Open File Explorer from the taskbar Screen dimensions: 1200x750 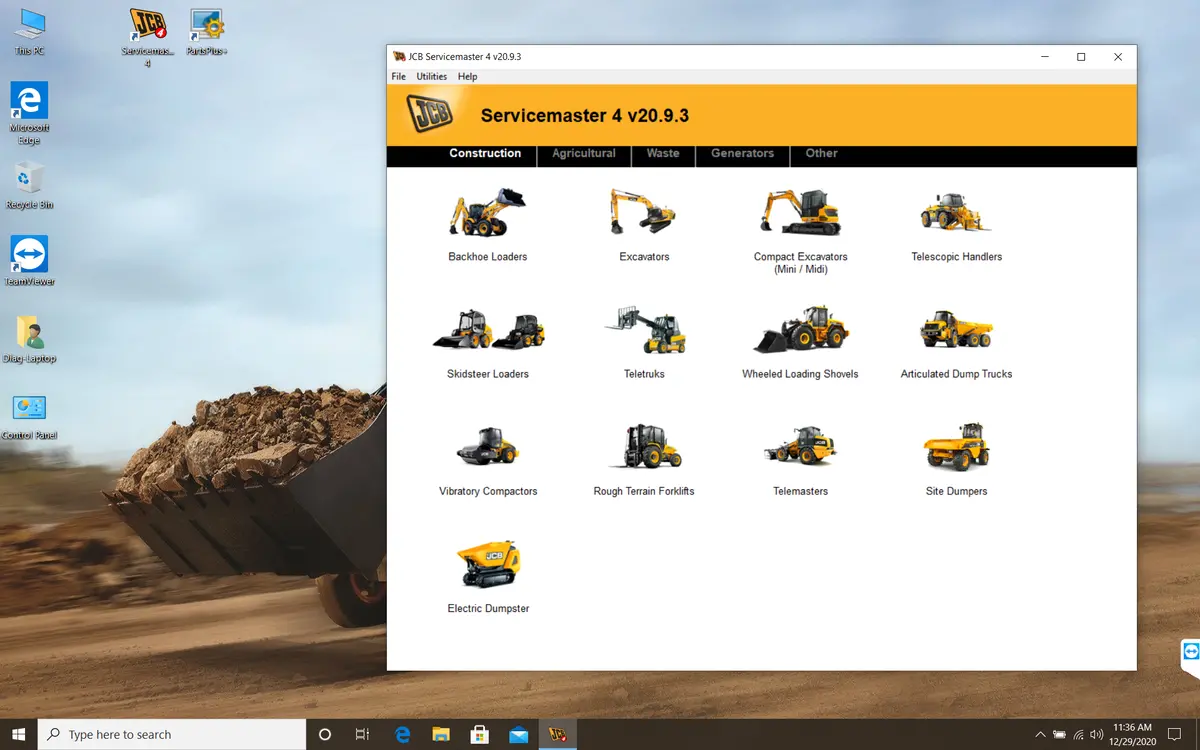click(440, 734)
